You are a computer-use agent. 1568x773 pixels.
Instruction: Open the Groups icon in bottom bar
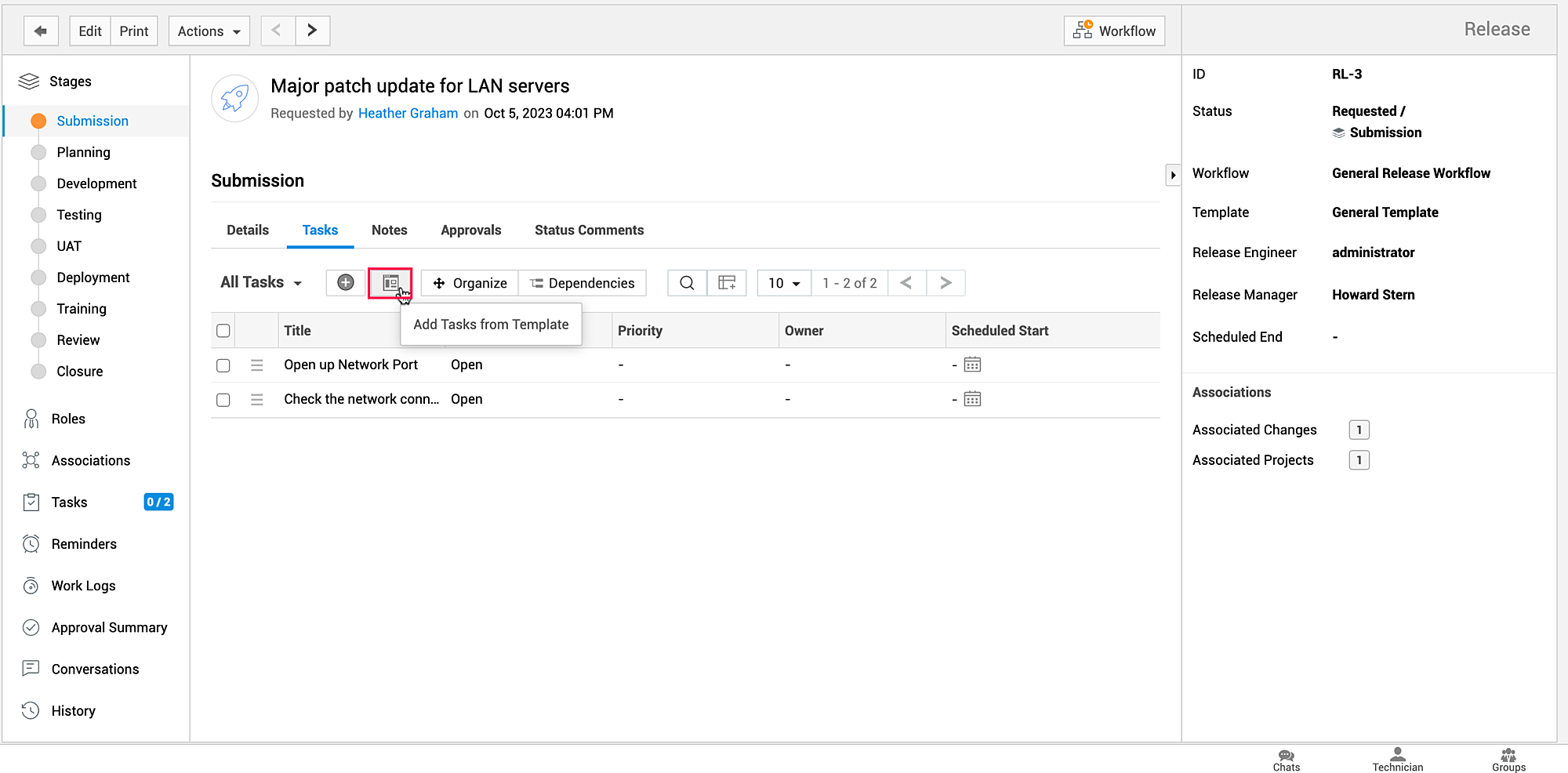1508,760
